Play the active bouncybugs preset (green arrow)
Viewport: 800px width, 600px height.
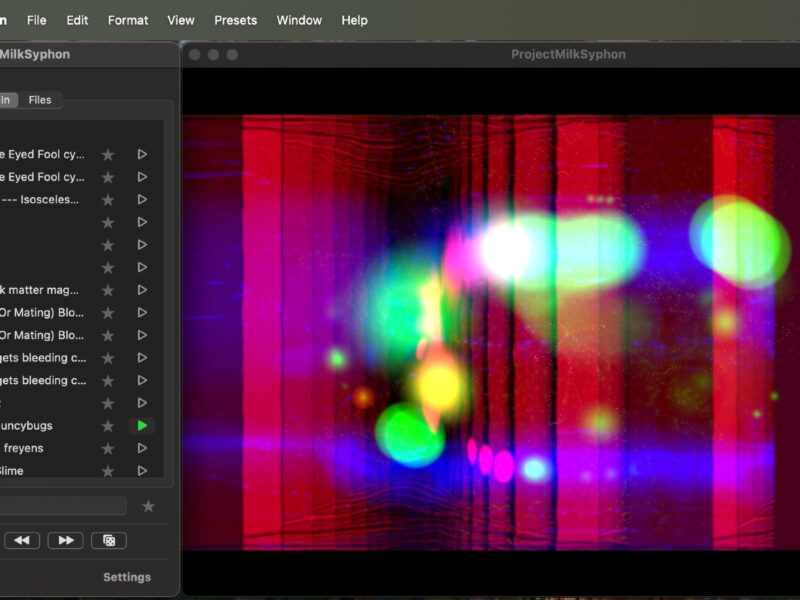coord(142,426)
